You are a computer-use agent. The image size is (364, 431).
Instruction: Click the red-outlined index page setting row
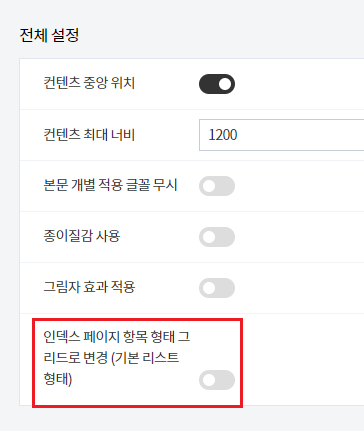click(137, 363)
